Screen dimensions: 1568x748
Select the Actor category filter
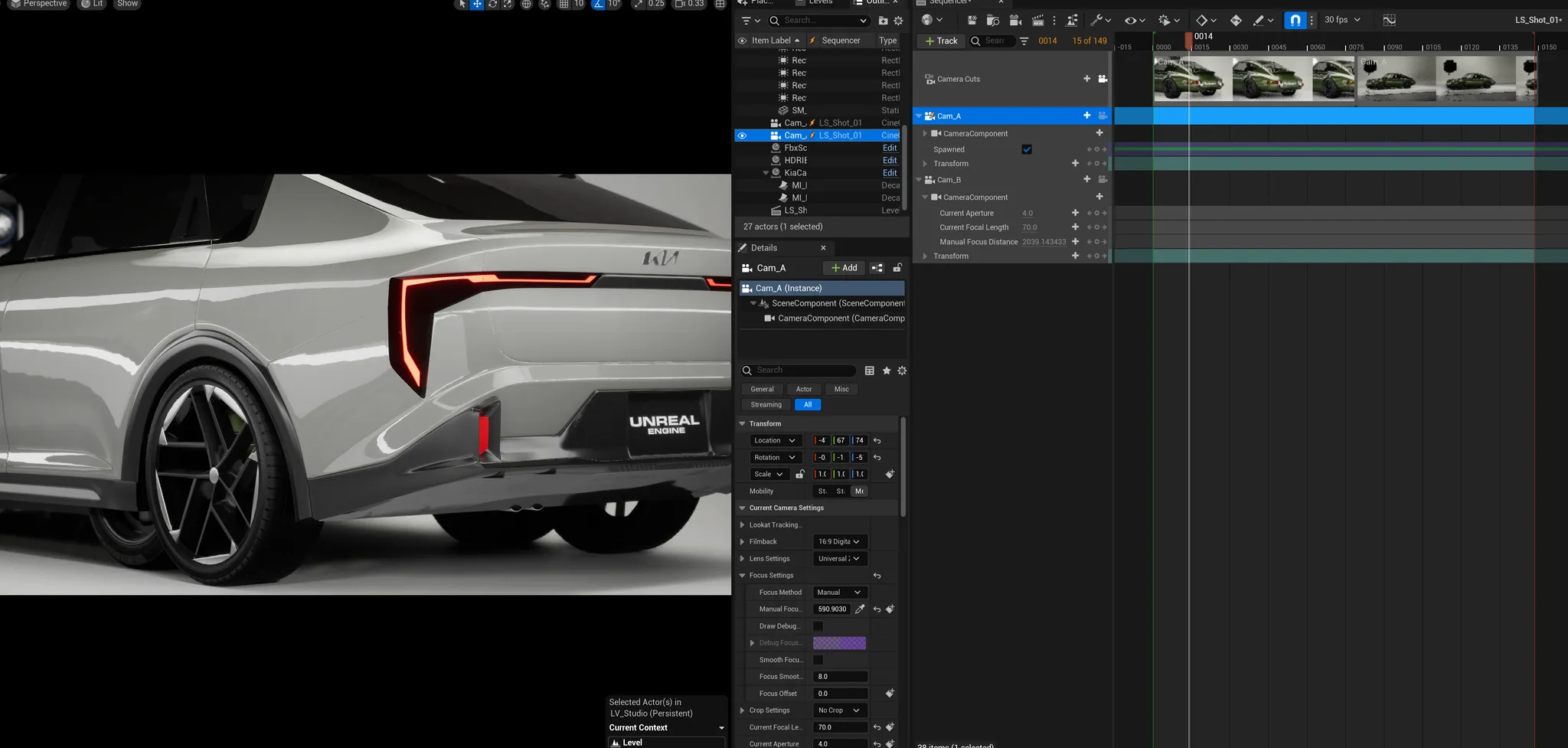pos(804,390)
